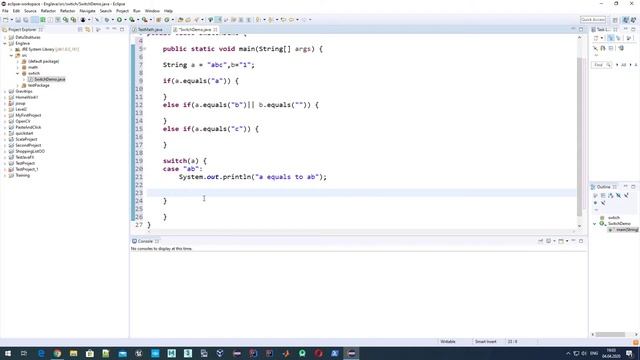Viewport: 640px width, 360px height.
Task: Collapse the Englava project node
Action: click(x=5, y=43)
